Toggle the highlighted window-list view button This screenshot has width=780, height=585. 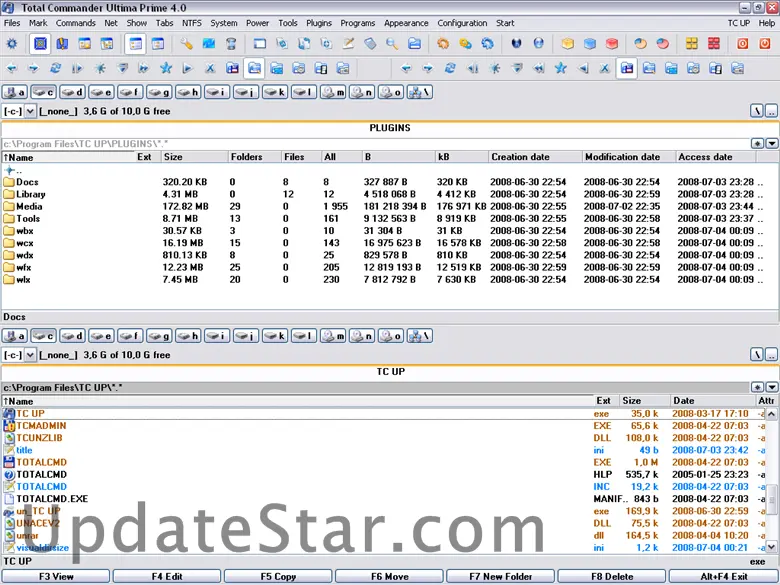click(135, 44)
